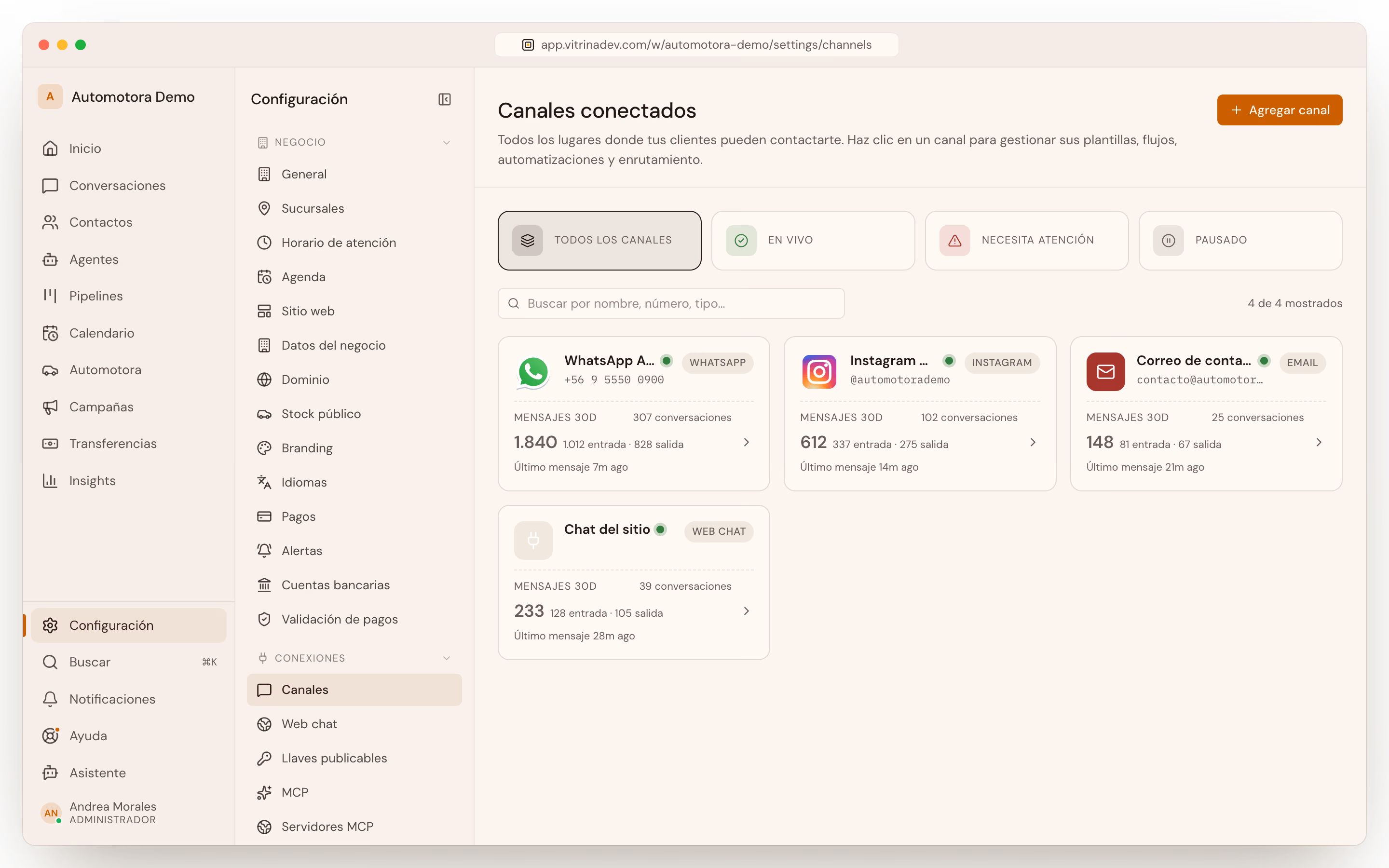
Task: Select Web chat under Conexiones
Action: tap(354, 724)
